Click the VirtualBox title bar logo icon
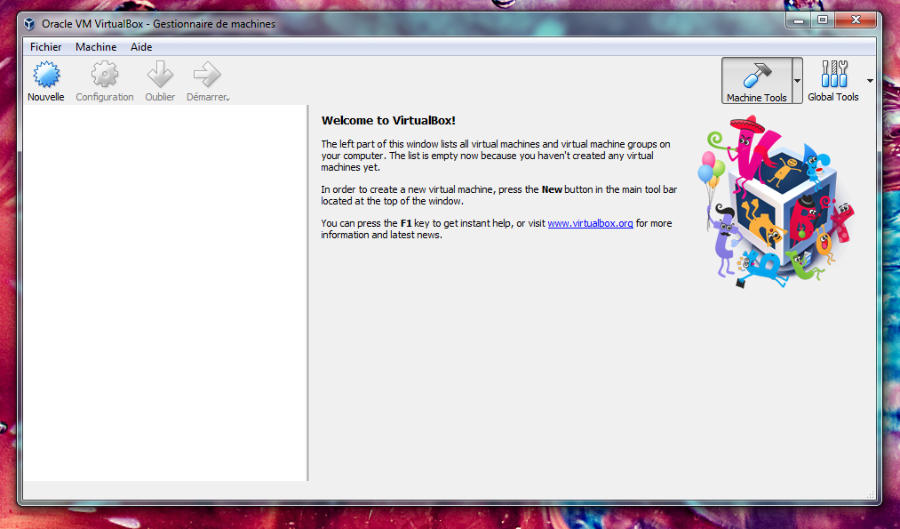Image resolution: width=900 pixels, height=529 pixels. (29, 24)
